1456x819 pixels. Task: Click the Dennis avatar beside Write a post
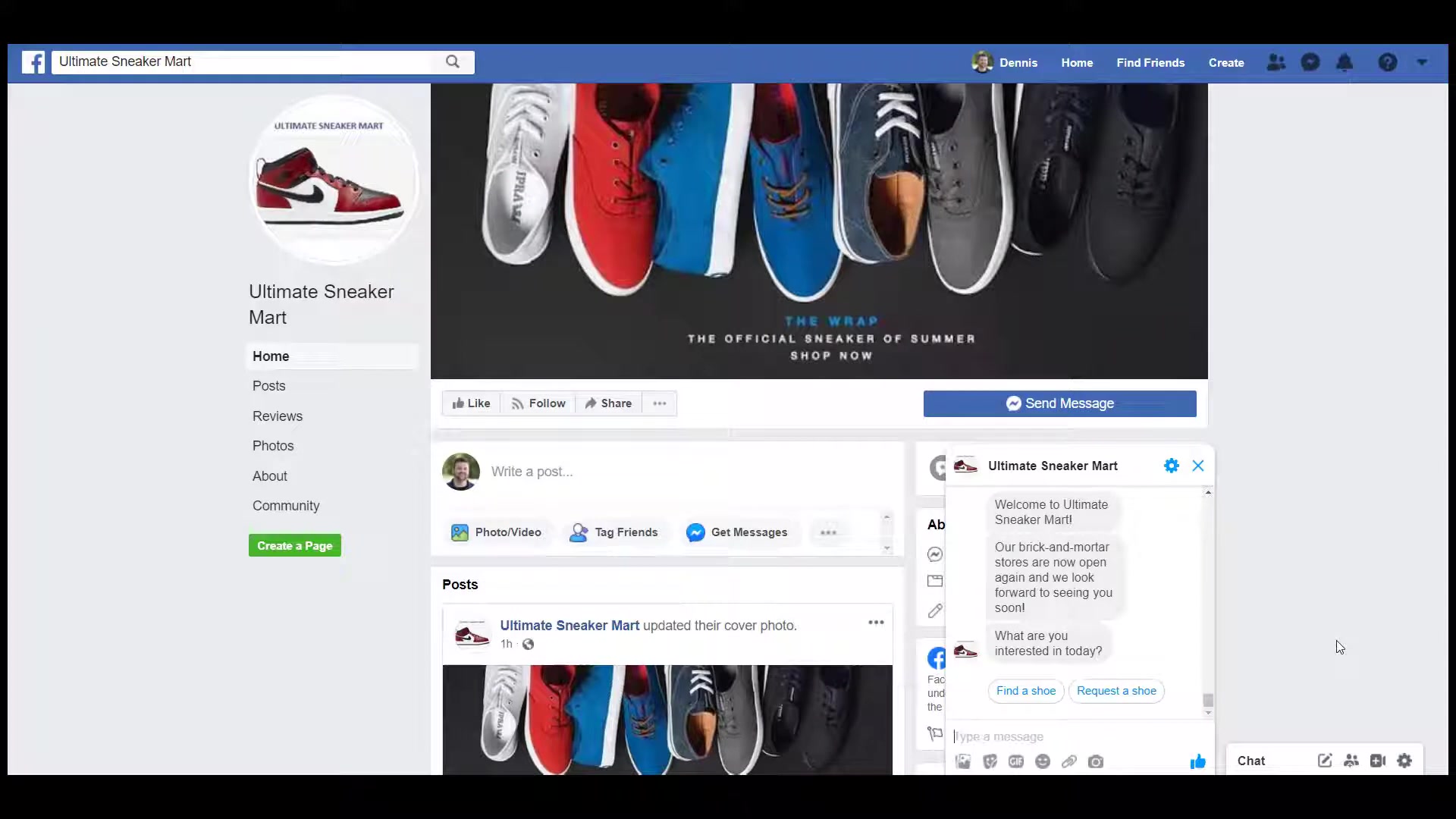(x=461, y=472)
